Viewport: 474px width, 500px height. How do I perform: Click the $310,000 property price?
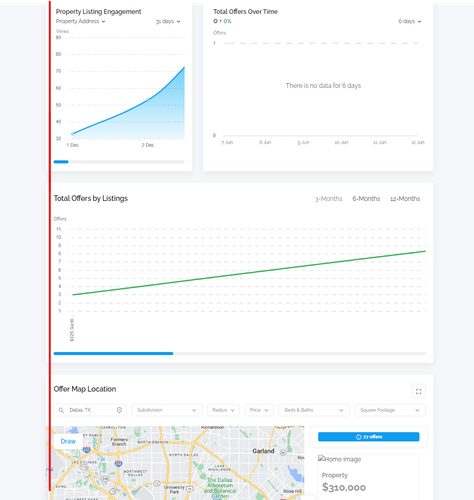pos(344,487)
